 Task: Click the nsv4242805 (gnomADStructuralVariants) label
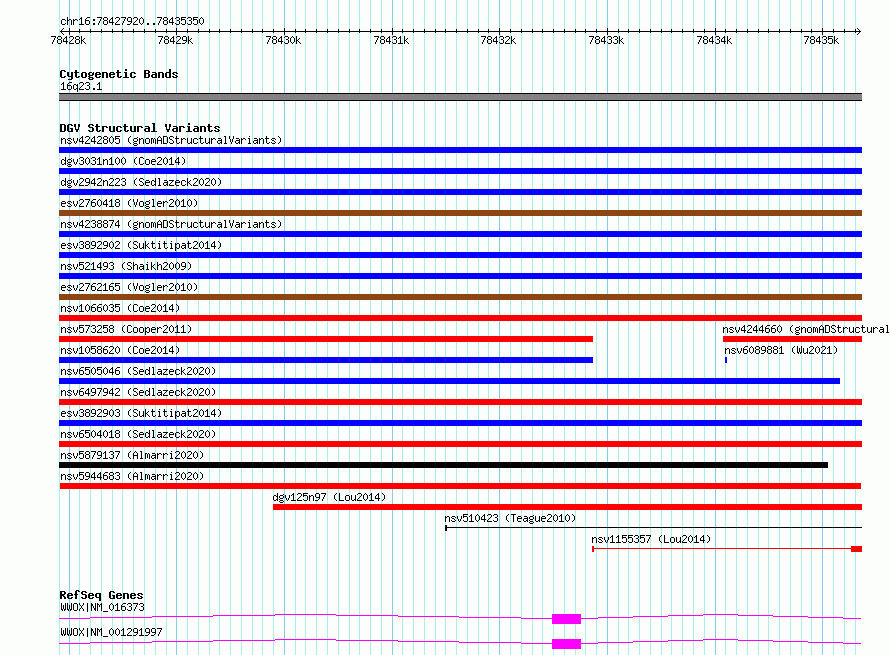[x=171, y=140]
